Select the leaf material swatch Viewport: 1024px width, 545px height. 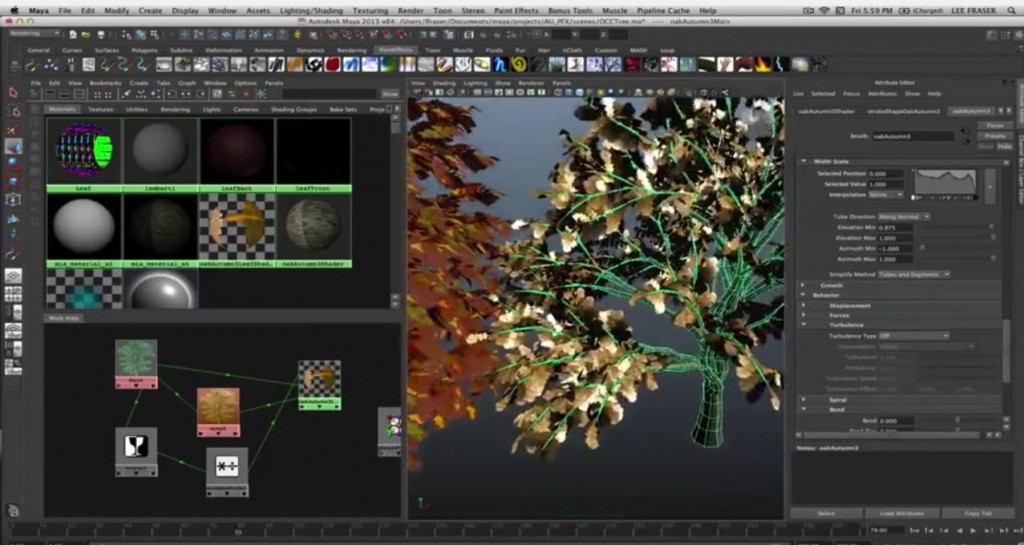click(84, 150)
